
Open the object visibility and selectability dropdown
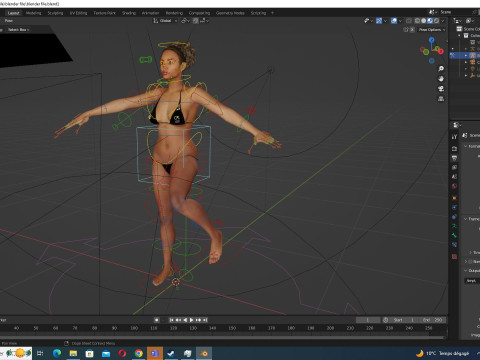pyautogui.click(x=368, y=21)
